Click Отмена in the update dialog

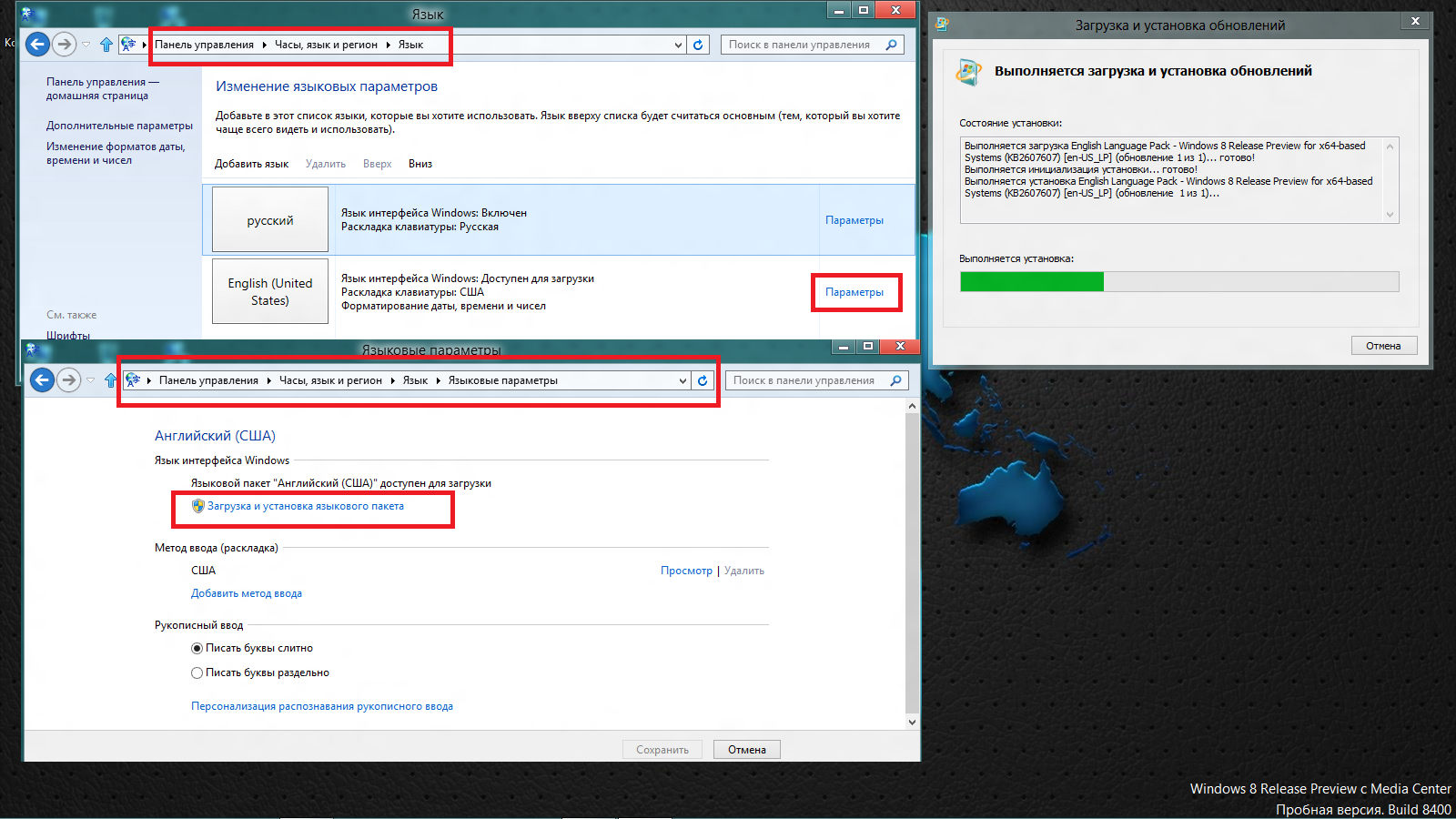point(1383,346)
